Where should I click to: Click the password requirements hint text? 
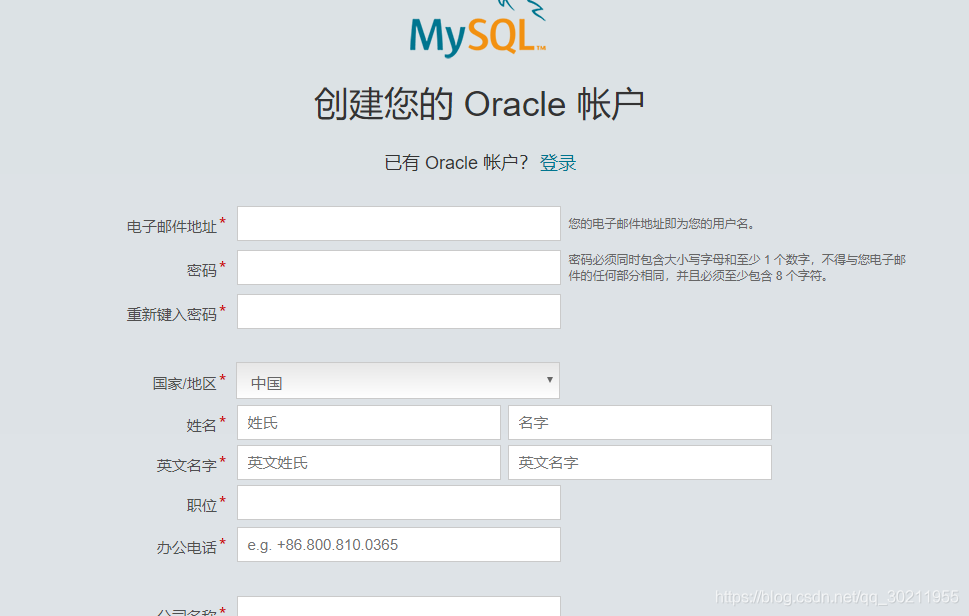coord(737,268)
